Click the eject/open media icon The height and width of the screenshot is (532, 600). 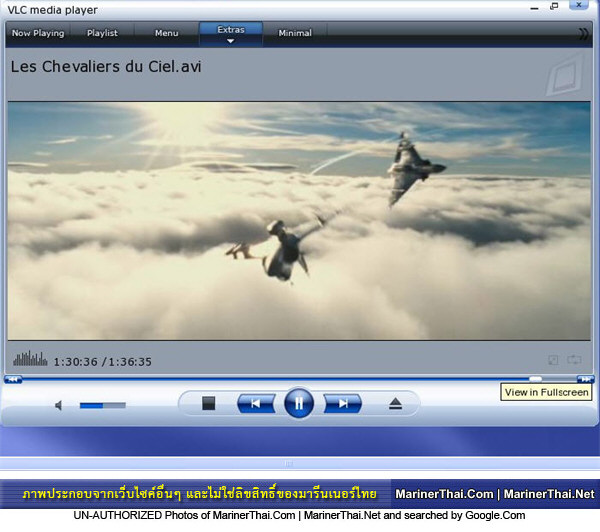tap(395, 404)
